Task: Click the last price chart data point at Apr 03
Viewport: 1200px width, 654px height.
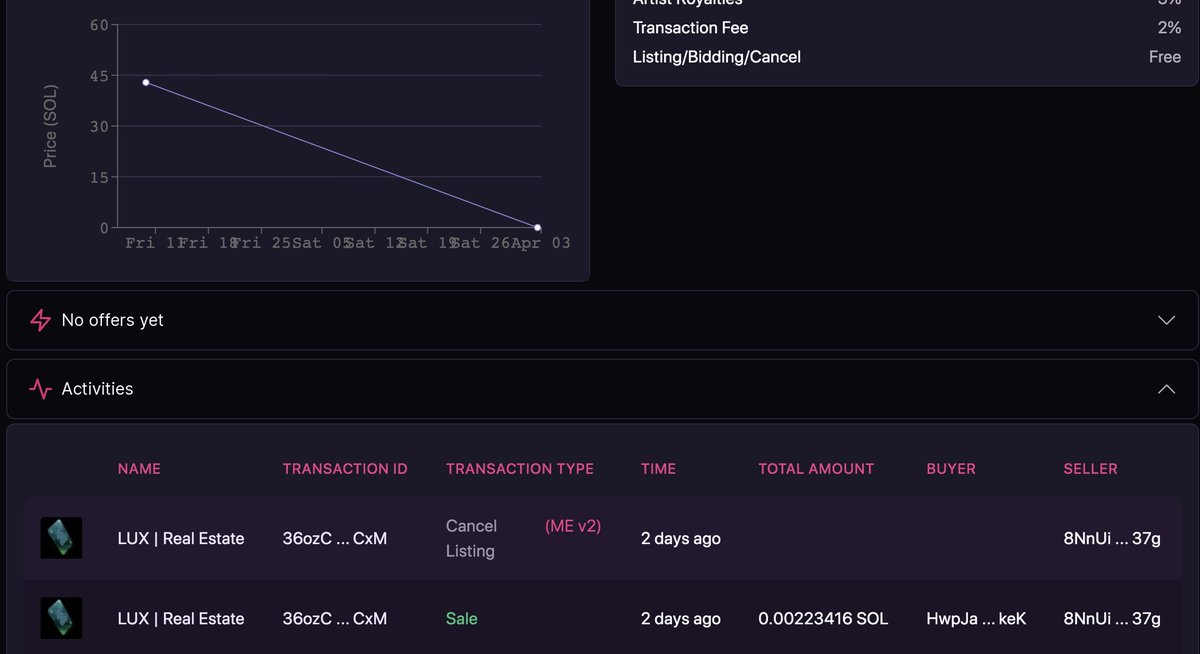Action: [x=538, y=228]
